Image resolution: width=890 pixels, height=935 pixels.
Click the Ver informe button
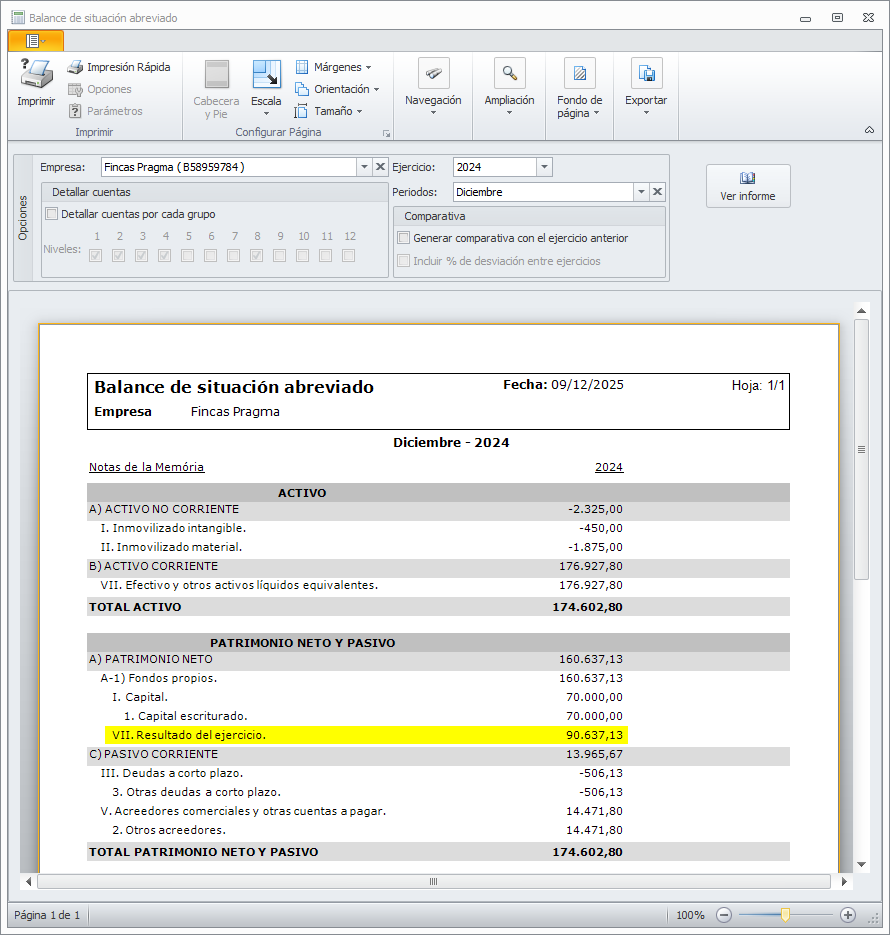[747, 186]
